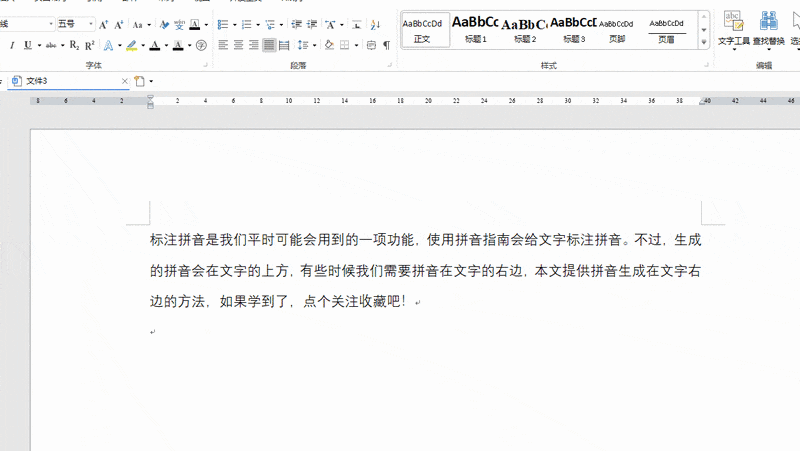This screenshot has height=451, width=800.
Task: Expand the line spacing dropdown arrow
Action: coord(314,45)
